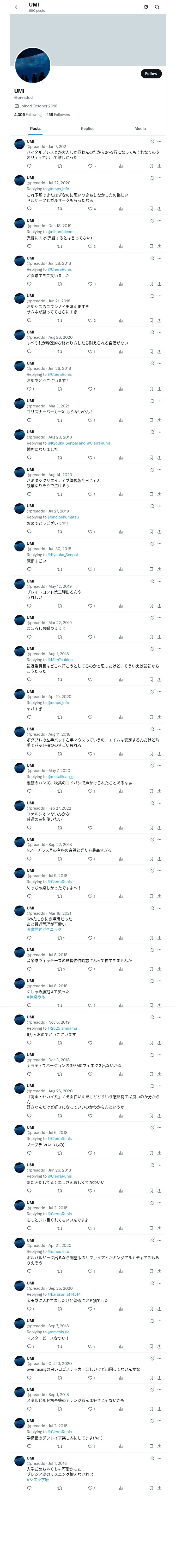176x1568 pixels.
Task: Open more options on the Jul 22, 2020 post
Action: (160, 178)
